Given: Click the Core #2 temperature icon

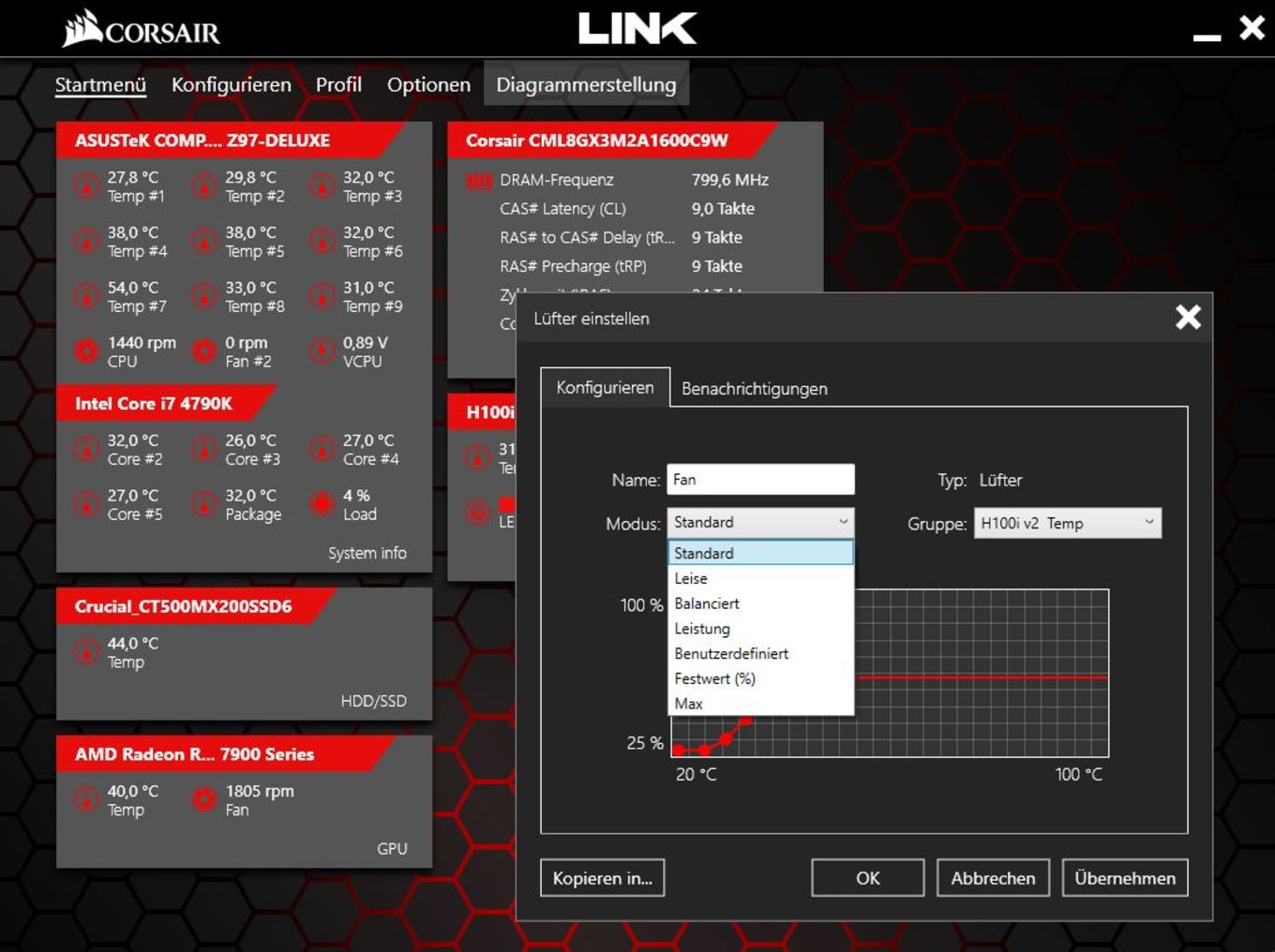Looking at the screenshot, I should click(86, 450).
